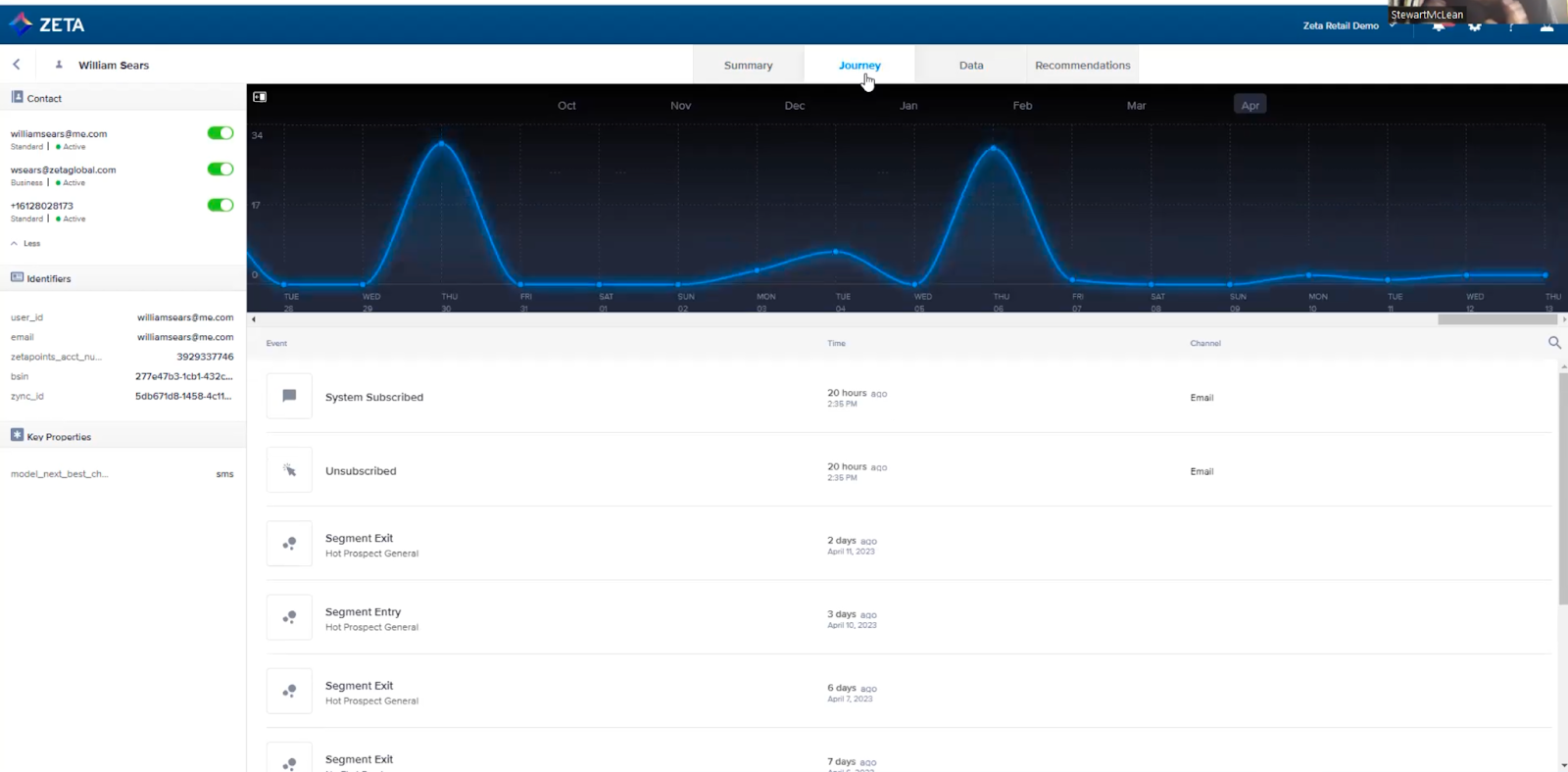The image size is (1568, 772).
Task: Click the zync_id value 5db671d8-1458-4c11
Action: (x=184, y=396)
